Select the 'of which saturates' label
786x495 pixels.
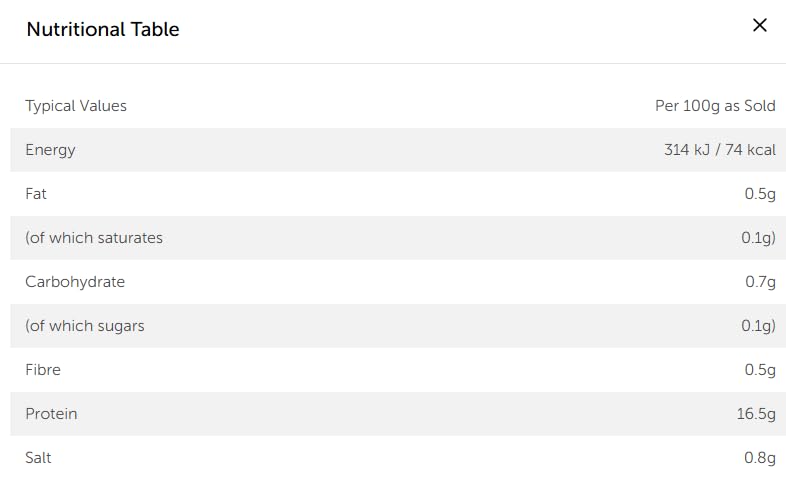(94, 238)
